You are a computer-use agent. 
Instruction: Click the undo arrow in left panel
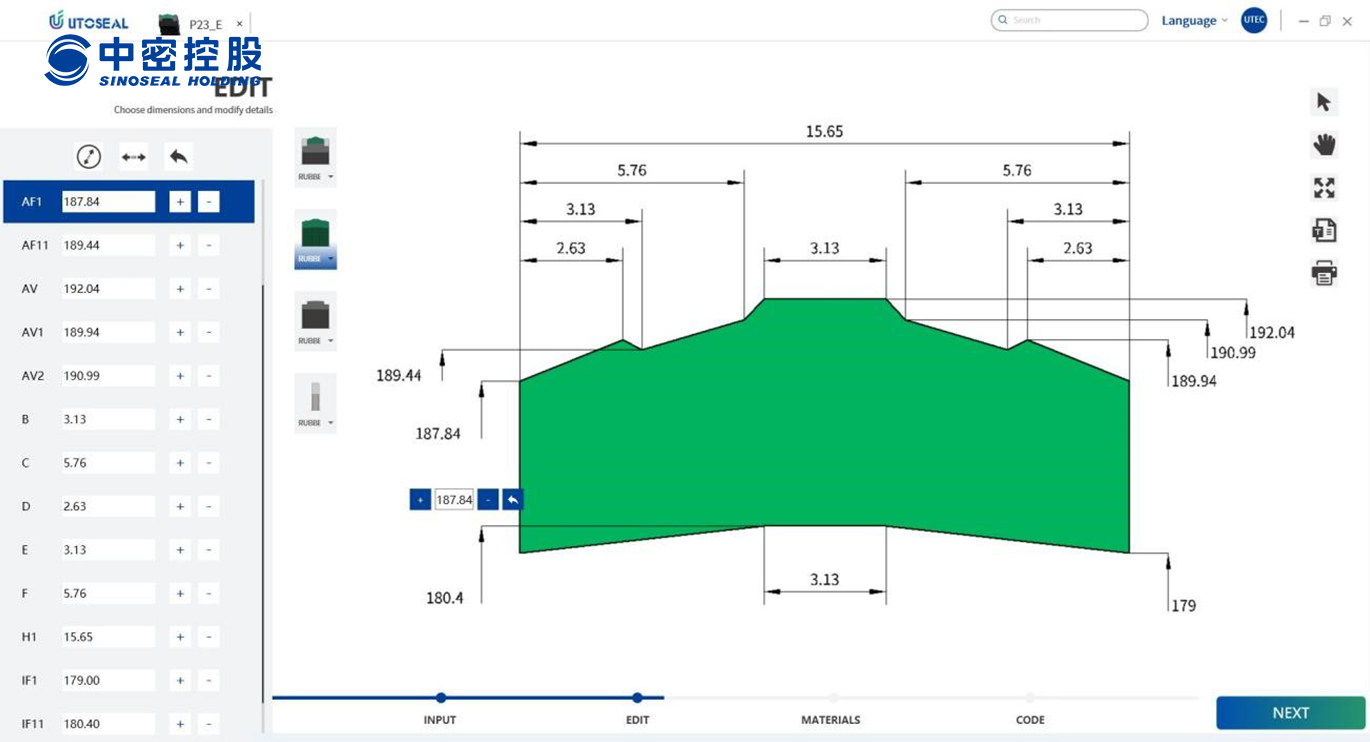[x=179, y=157]
